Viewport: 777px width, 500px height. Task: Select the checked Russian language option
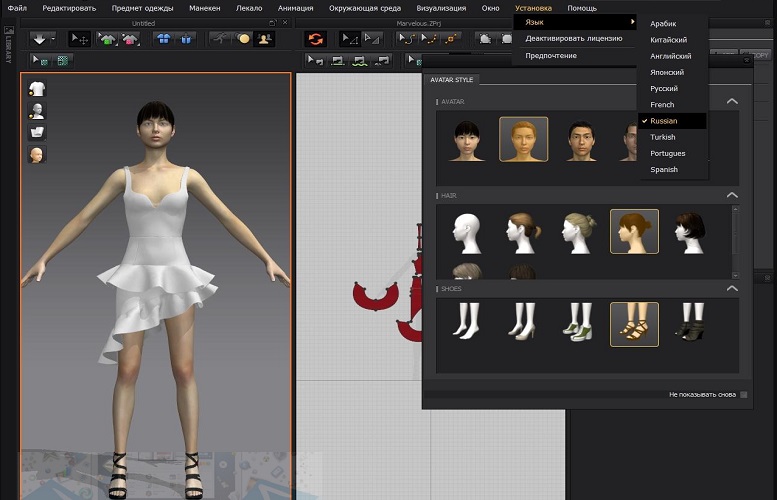point(672,121)
